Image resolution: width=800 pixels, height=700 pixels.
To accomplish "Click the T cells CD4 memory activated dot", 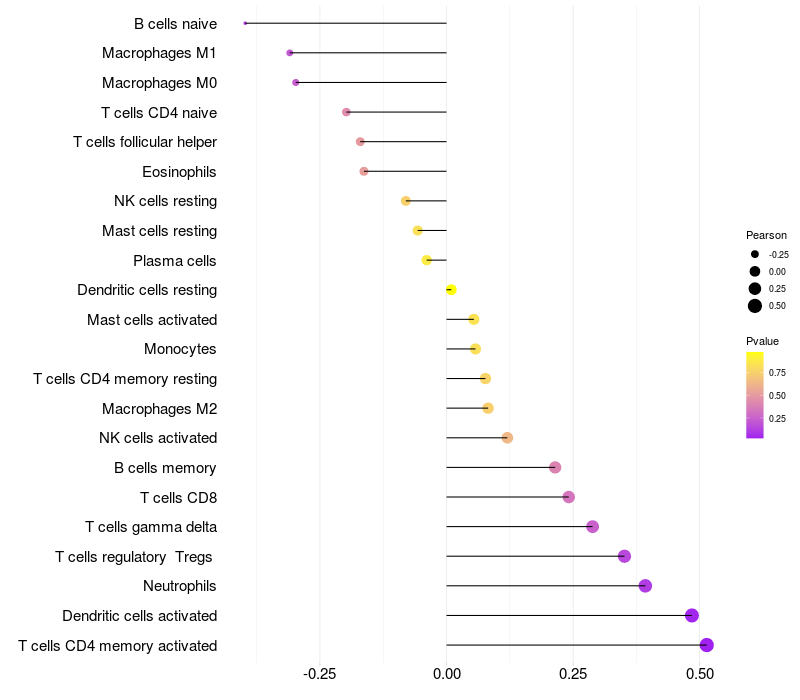I will [706, 645].
